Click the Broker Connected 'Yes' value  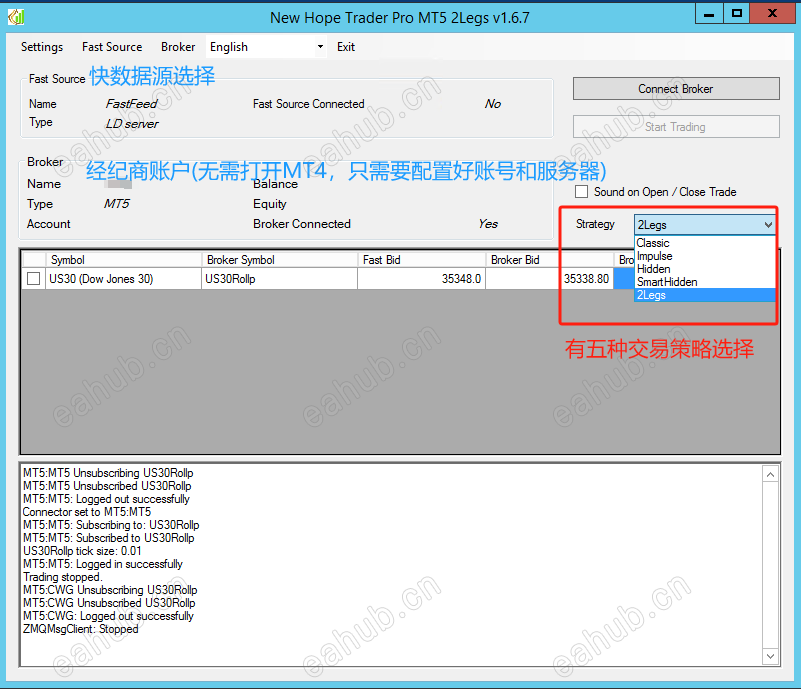click(488, 224)
